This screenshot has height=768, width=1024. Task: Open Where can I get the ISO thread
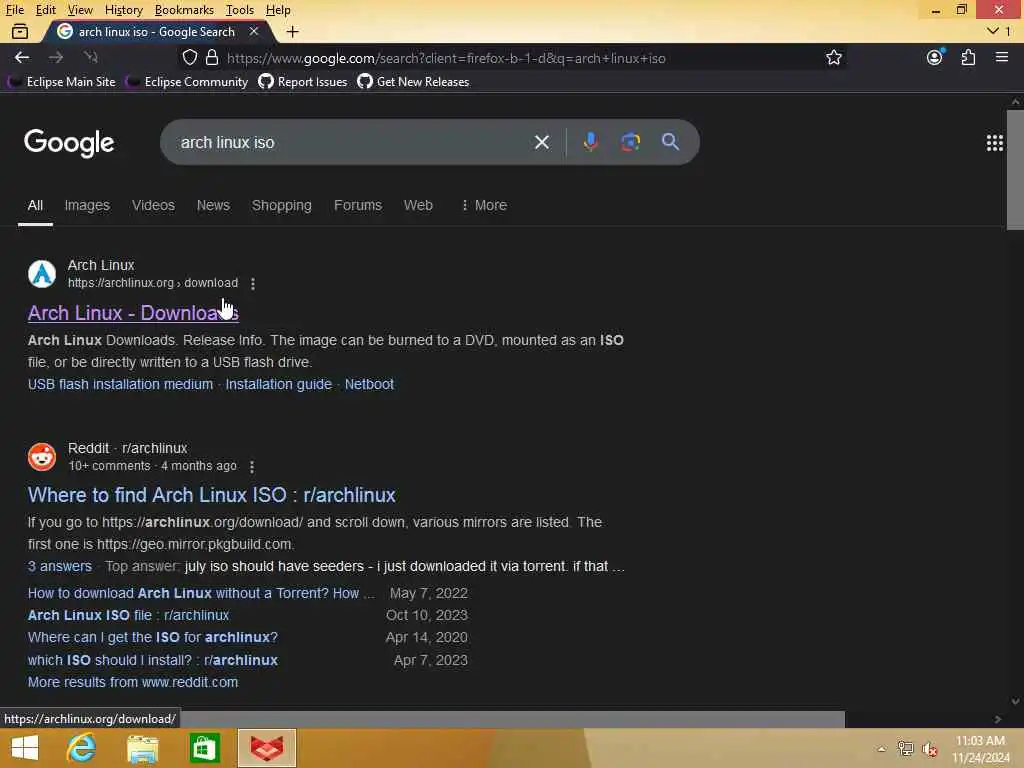pyautogui.click(x=152, y=637)
